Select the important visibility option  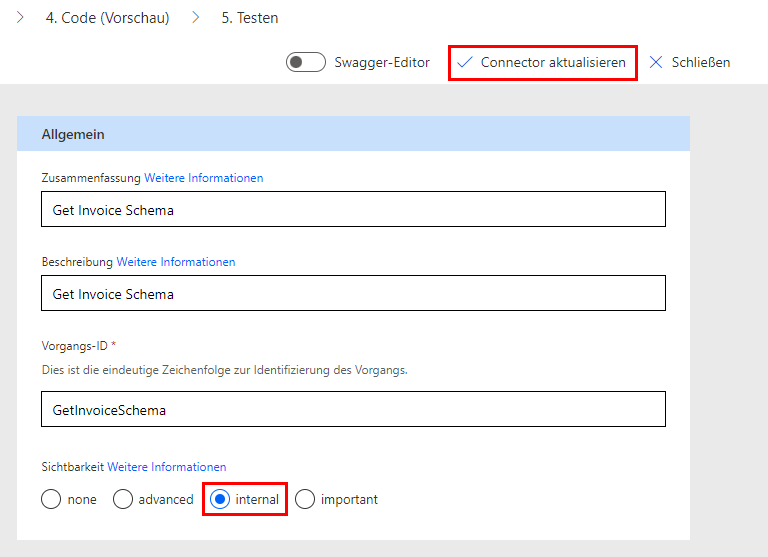[305, 499]
